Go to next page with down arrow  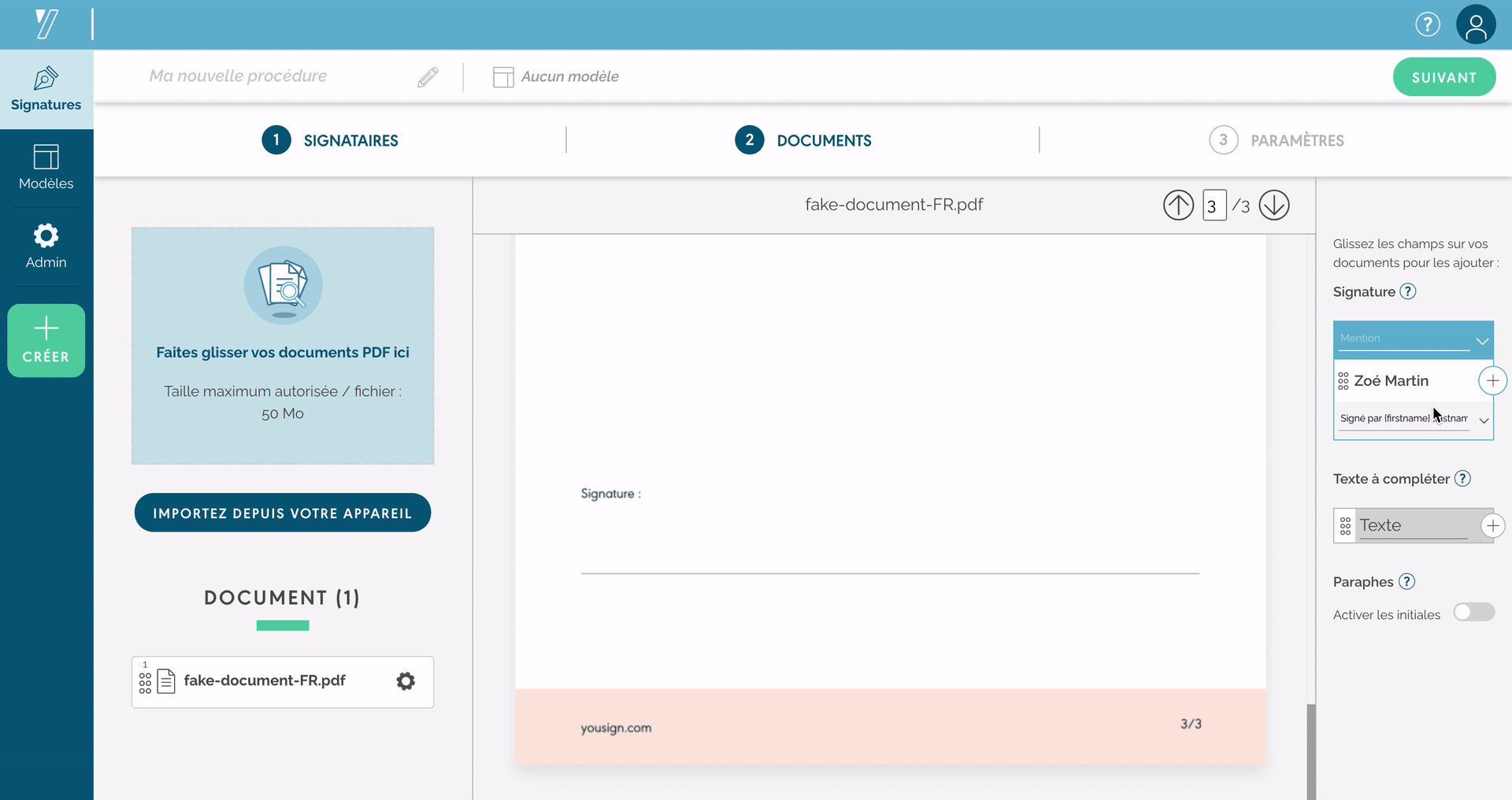pyautogui.click(x=1273, y=206)
